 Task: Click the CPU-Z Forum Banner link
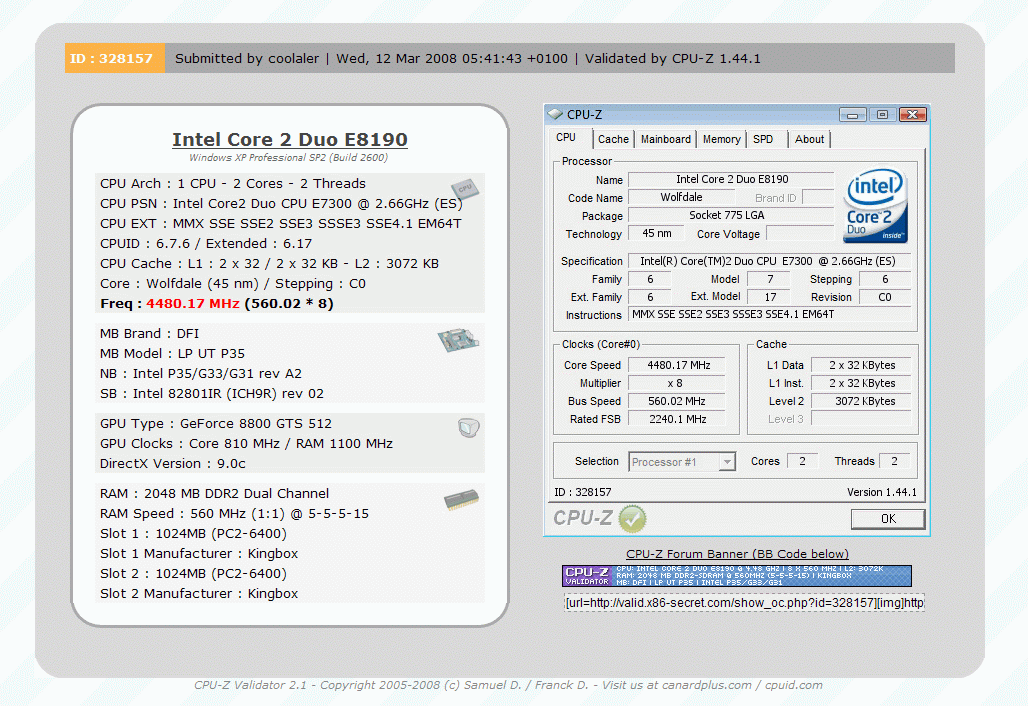point(737,554)
